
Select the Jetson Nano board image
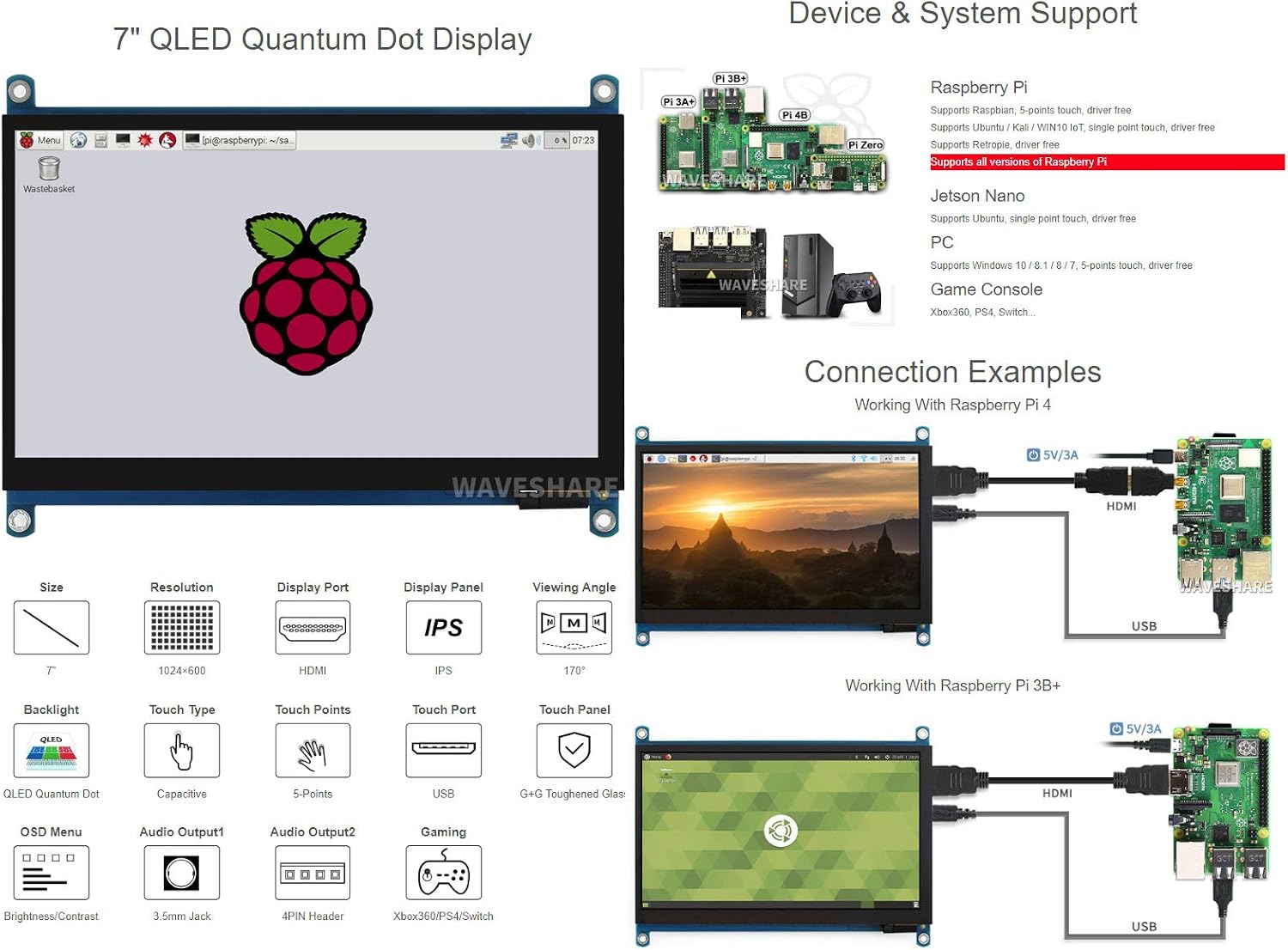click(713, 272)
